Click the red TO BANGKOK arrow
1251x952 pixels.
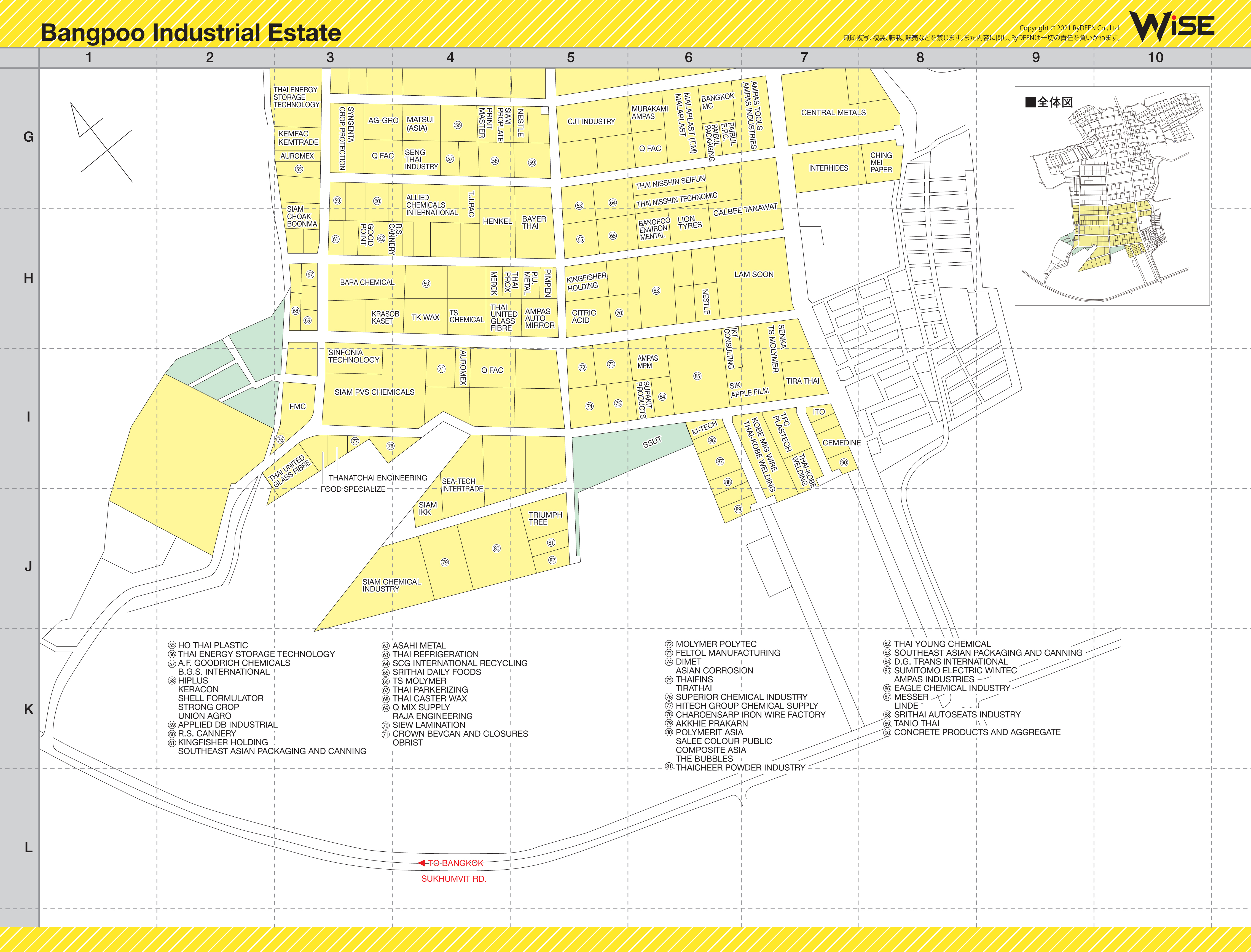tap(422, 863)
